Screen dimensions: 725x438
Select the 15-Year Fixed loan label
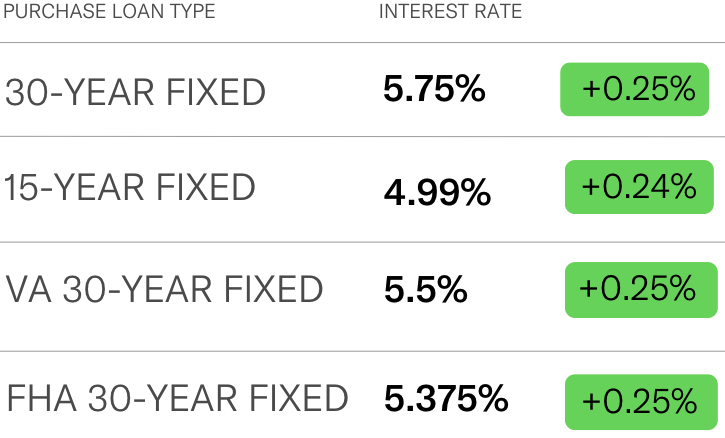[x=129, y=187]
